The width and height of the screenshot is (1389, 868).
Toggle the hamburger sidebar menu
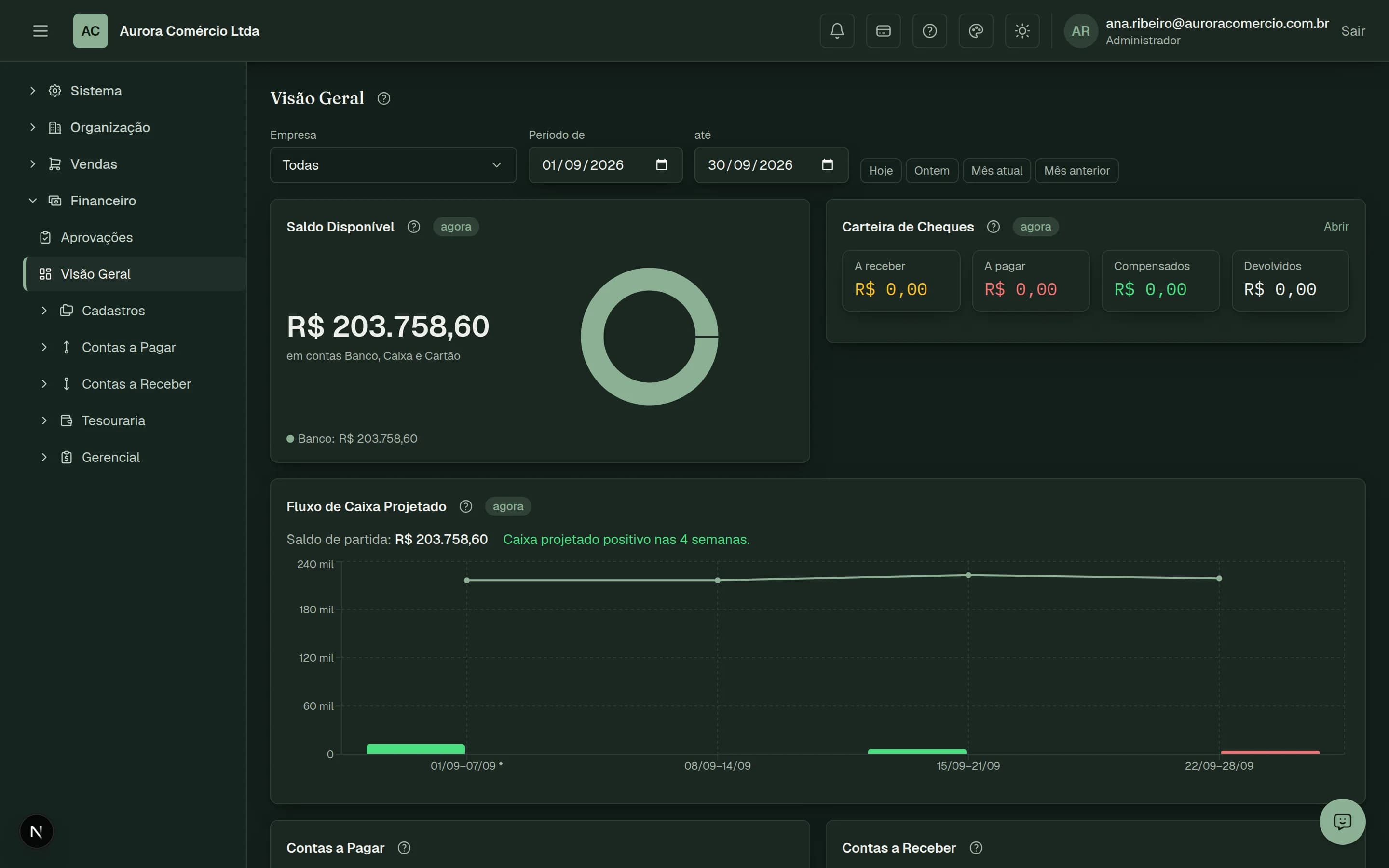(x=40, y=31)
